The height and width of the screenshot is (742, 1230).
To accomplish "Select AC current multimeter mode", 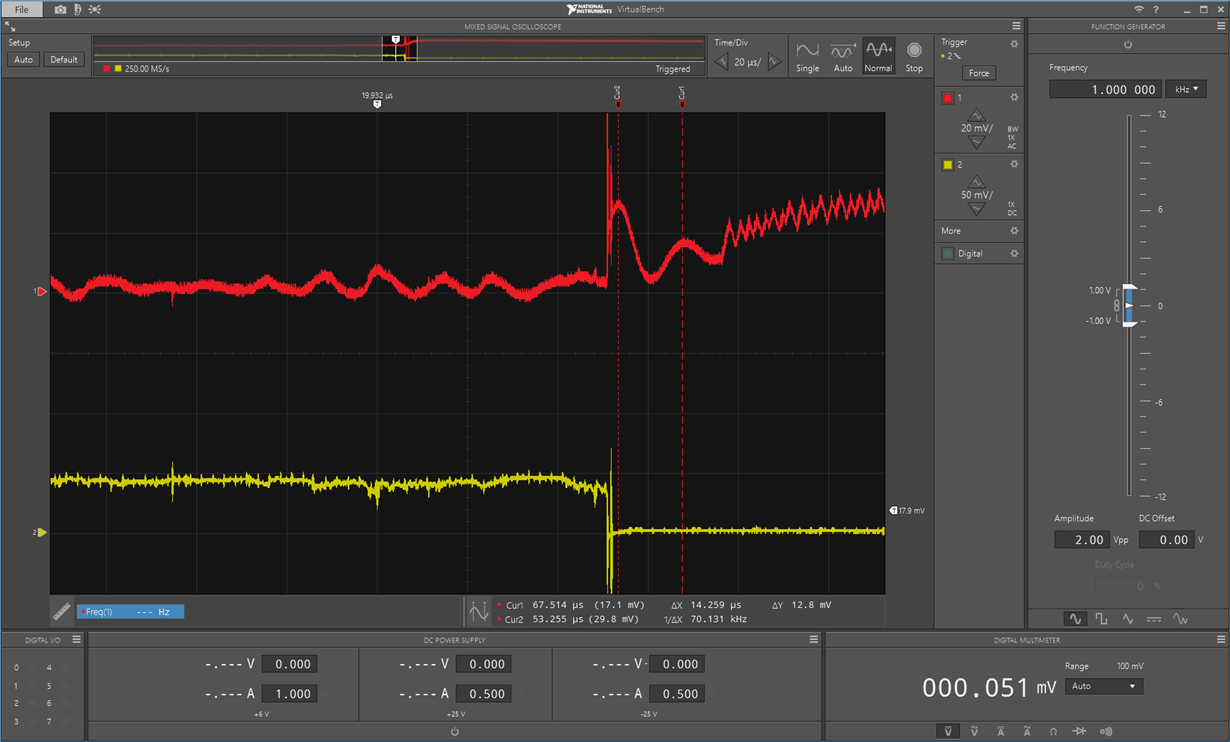I will click(1027, 732).
